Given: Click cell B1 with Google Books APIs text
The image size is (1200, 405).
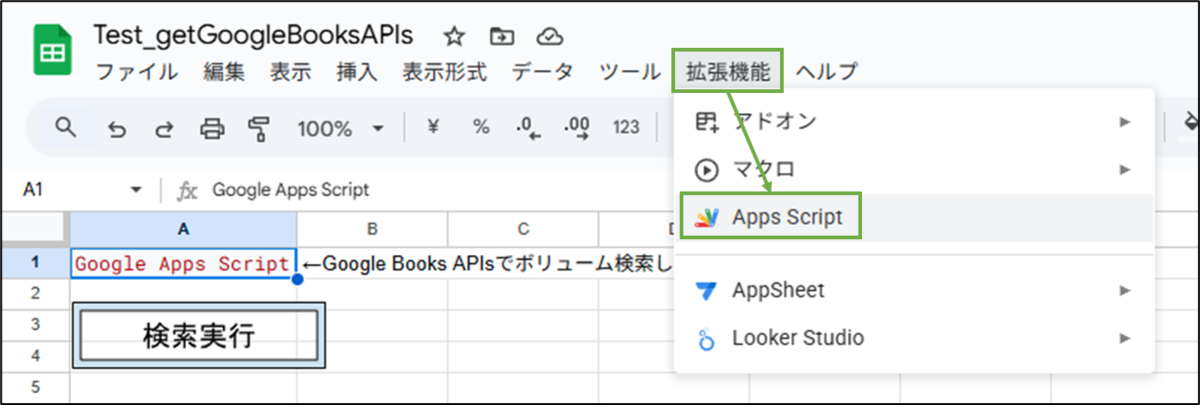Looking at the screenshot, I should pos(372,263).
